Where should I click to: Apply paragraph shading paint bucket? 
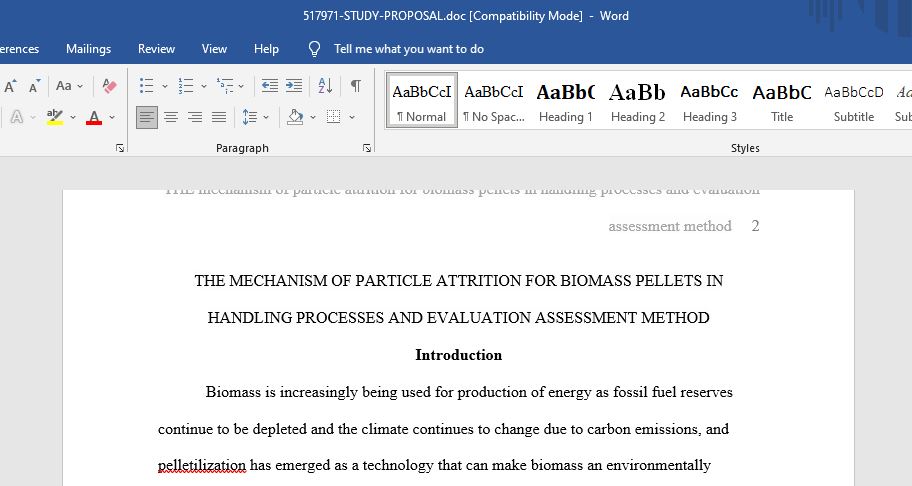coord(295,117)
